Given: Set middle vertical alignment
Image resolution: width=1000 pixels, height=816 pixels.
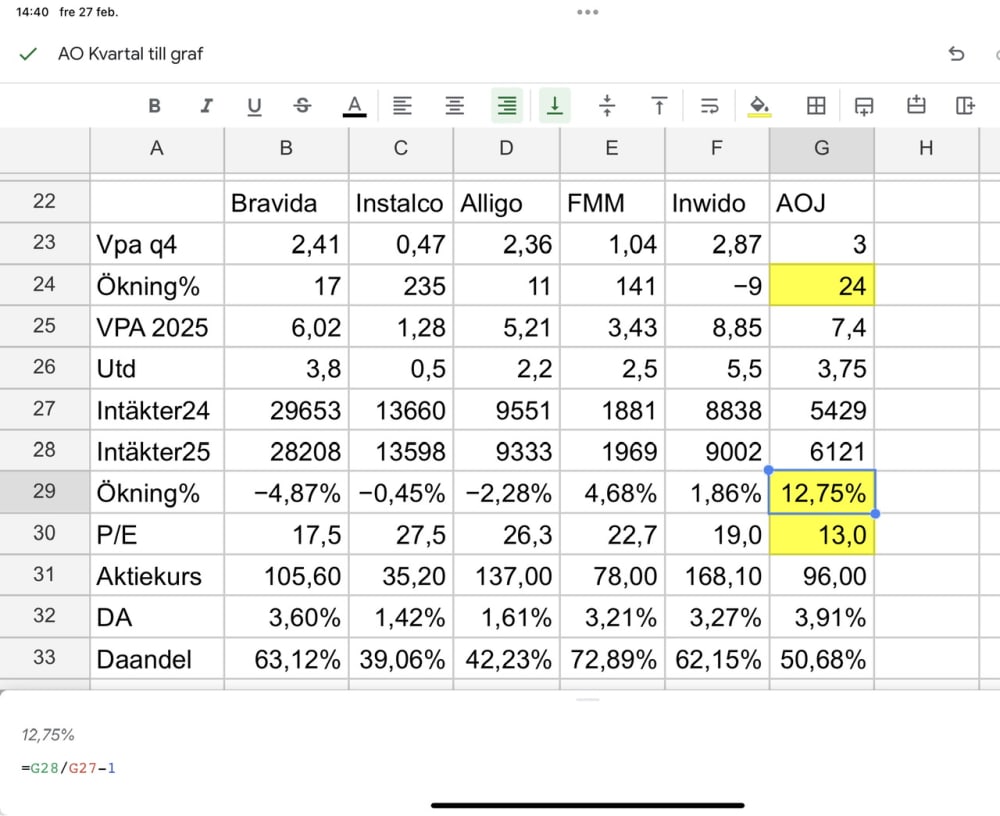Looking at the screenshot, I should [607, 105].
